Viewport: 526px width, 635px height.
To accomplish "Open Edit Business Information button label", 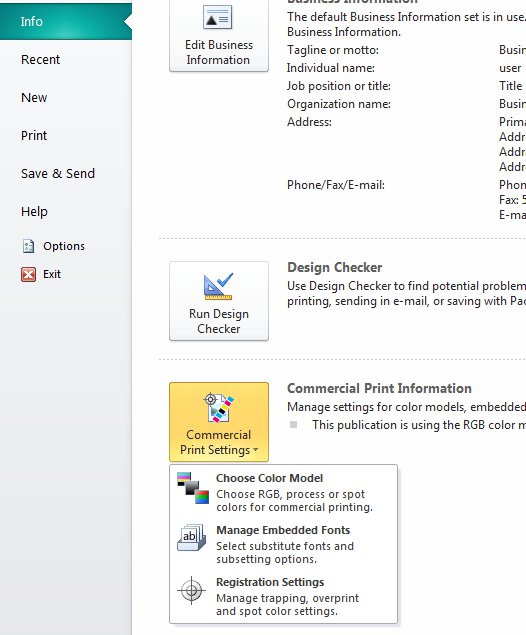I will pyautogui.click(x=219, y=52).
